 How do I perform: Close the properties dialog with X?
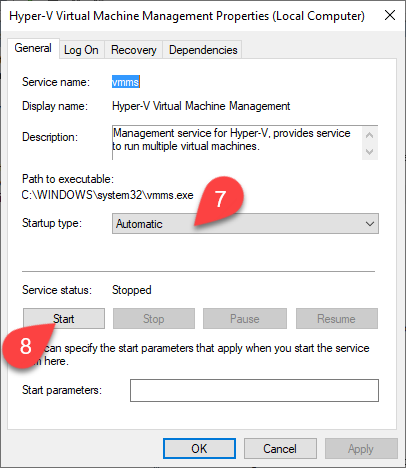coord(390,15)
